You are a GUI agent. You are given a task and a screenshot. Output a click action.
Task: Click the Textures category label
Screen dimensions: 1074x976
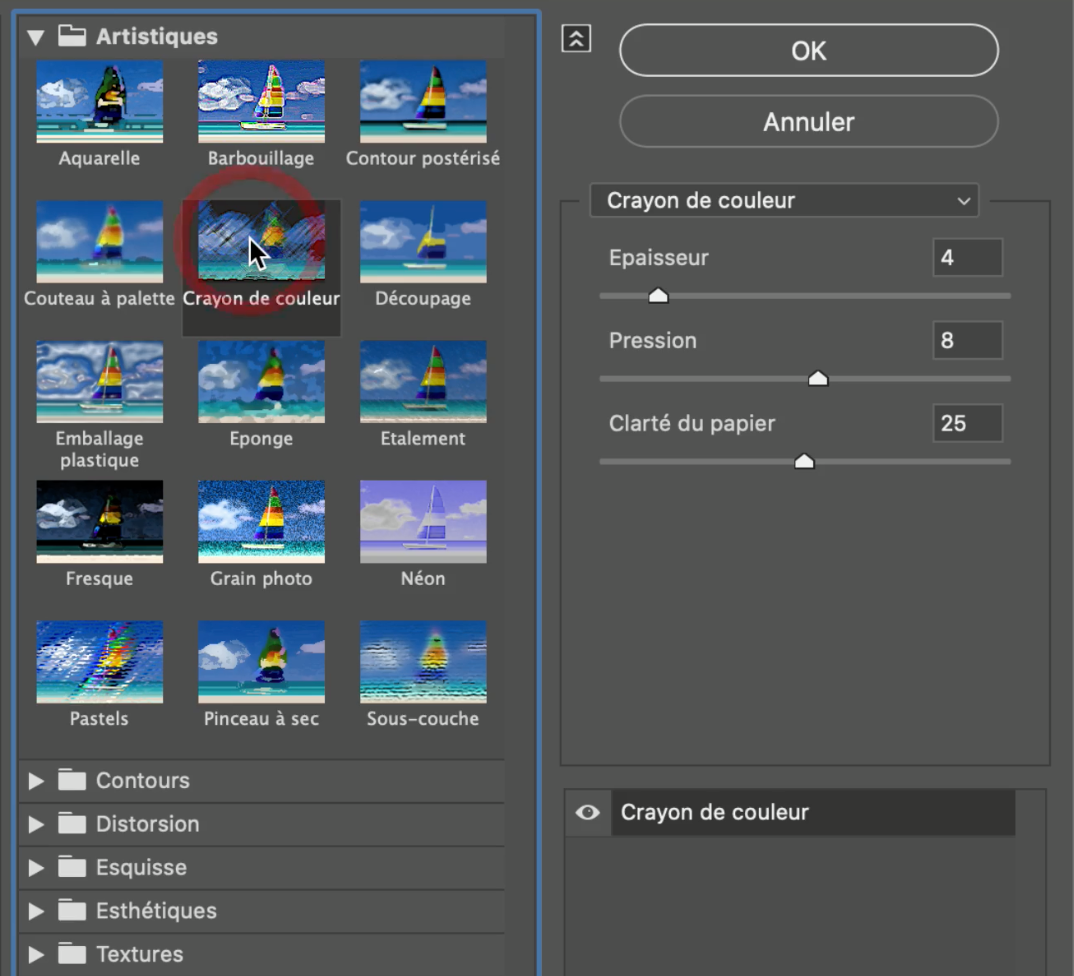(140, 954)
